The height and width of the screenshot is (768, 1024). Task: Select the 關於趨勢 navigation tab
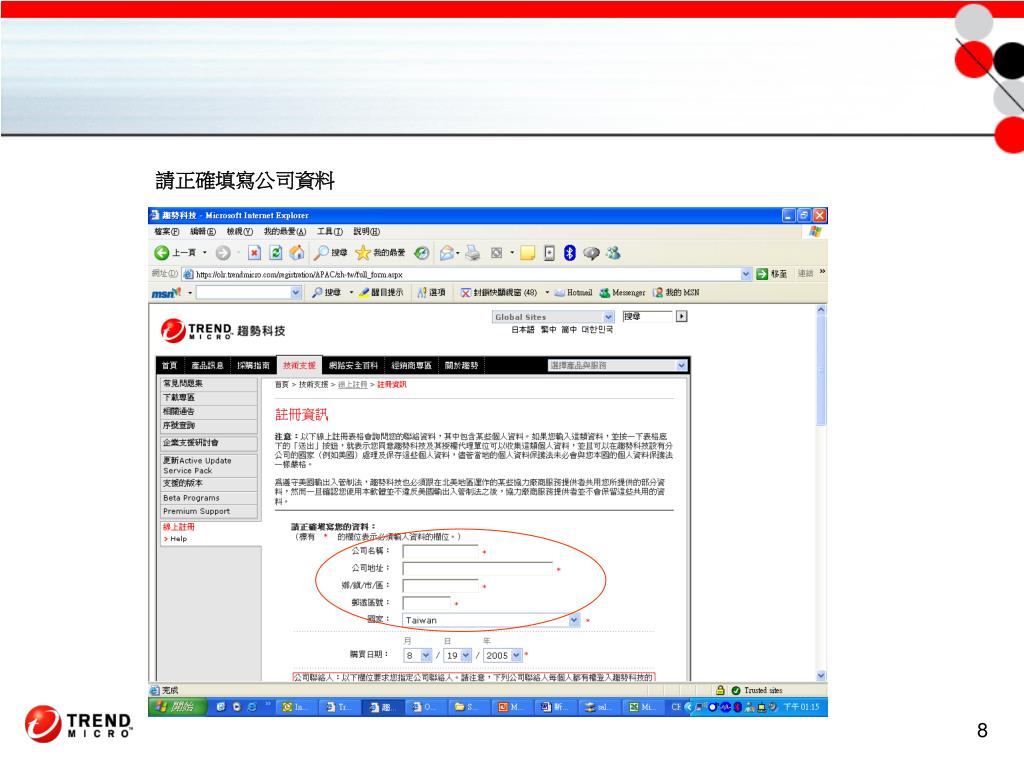coord(462,365)
